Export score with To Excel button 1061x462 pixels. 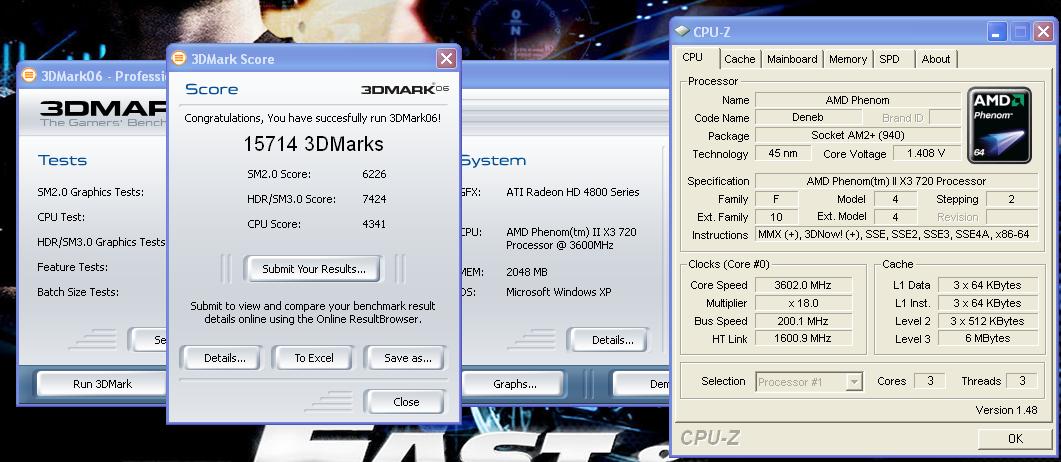pos(313,358)
